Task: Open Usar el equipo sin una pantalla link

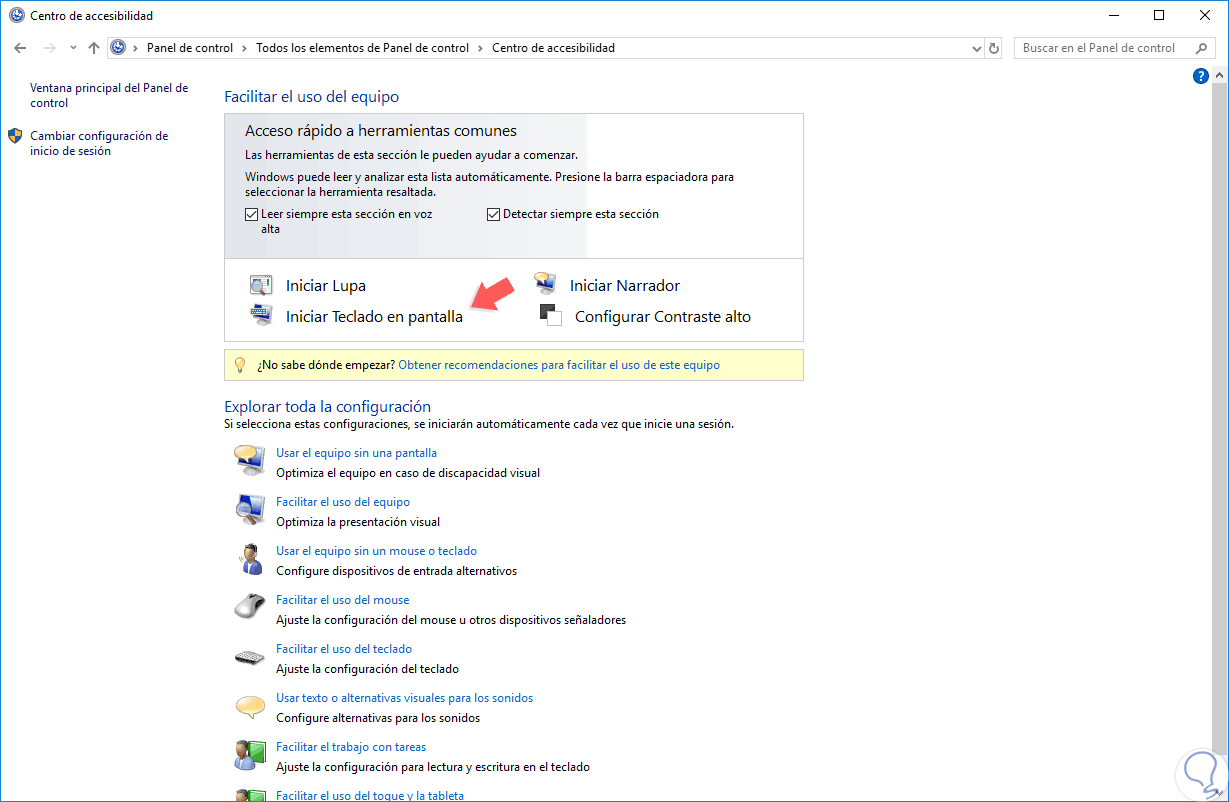Action: [356, 453]
